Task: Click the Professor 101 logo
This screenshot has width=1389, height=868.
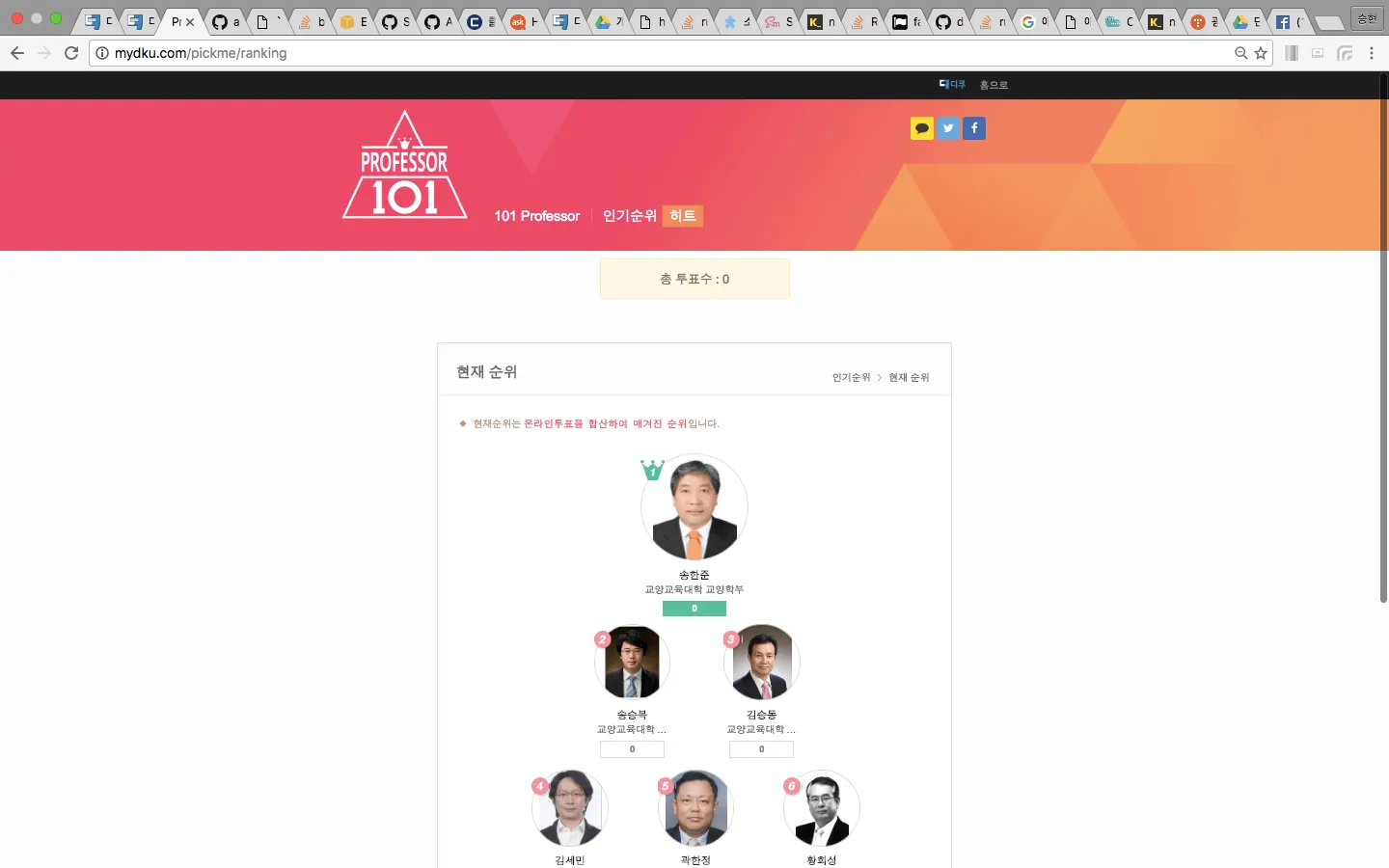Action: 404,165
